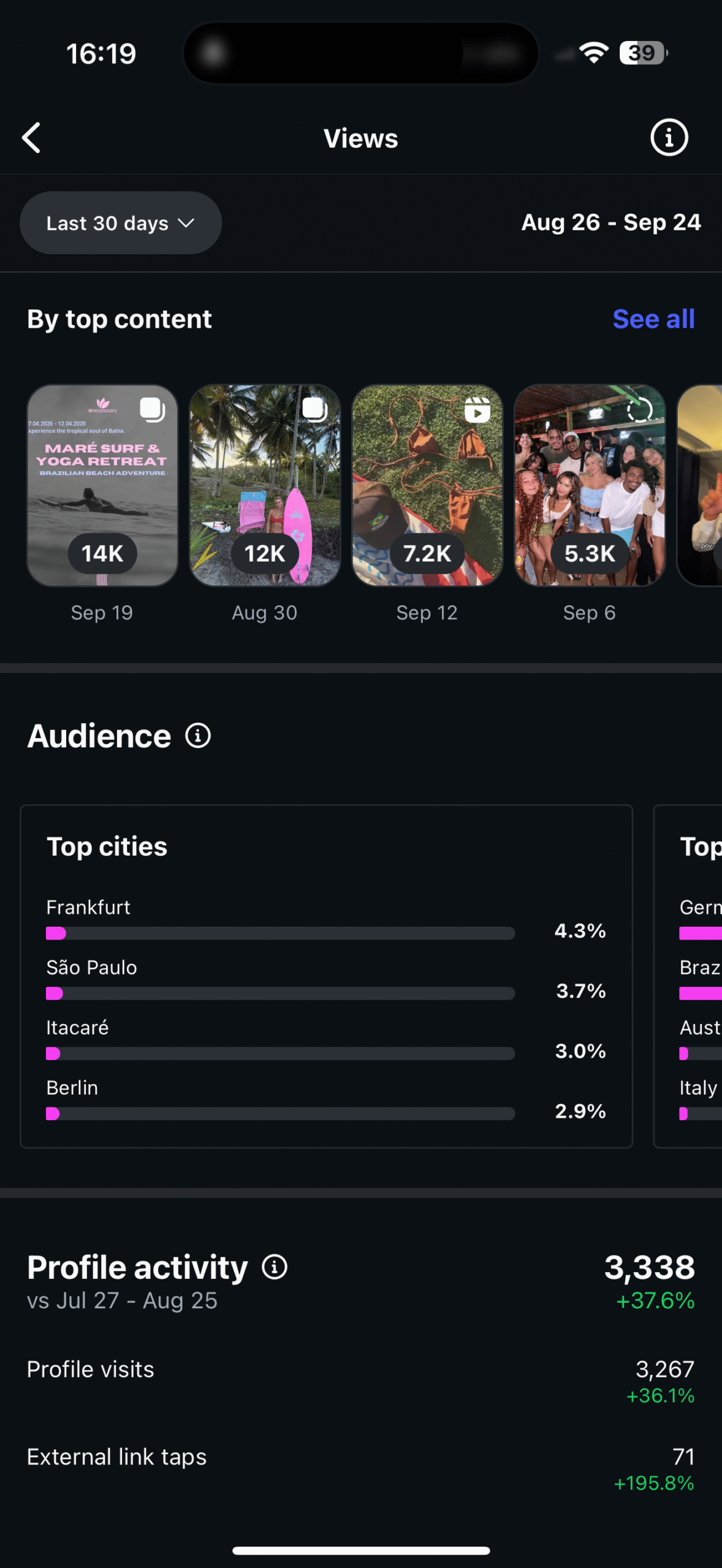Click See all top content link
Image resolution: width=722 pixels, height=1568 pixels.
pyautogui.click(x=653, y=319)
